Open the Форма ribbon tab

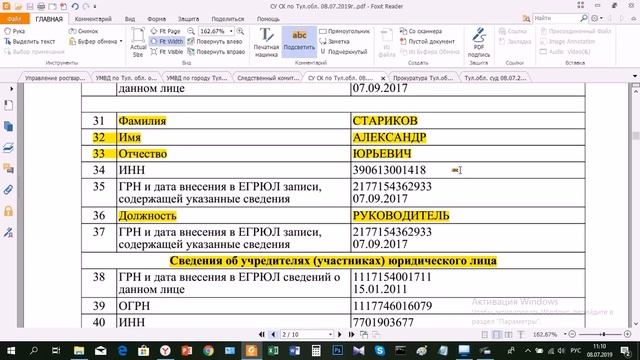[x=156, y=19]
